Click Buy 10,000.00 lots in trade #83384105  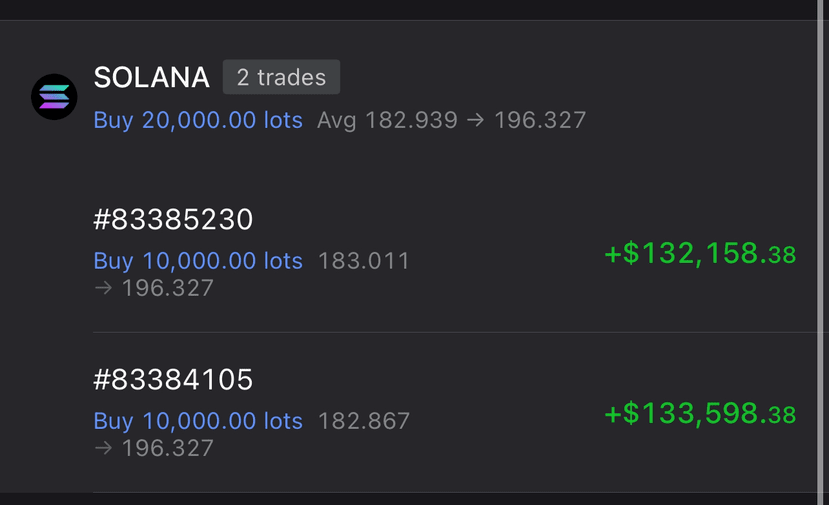point(198,421)
